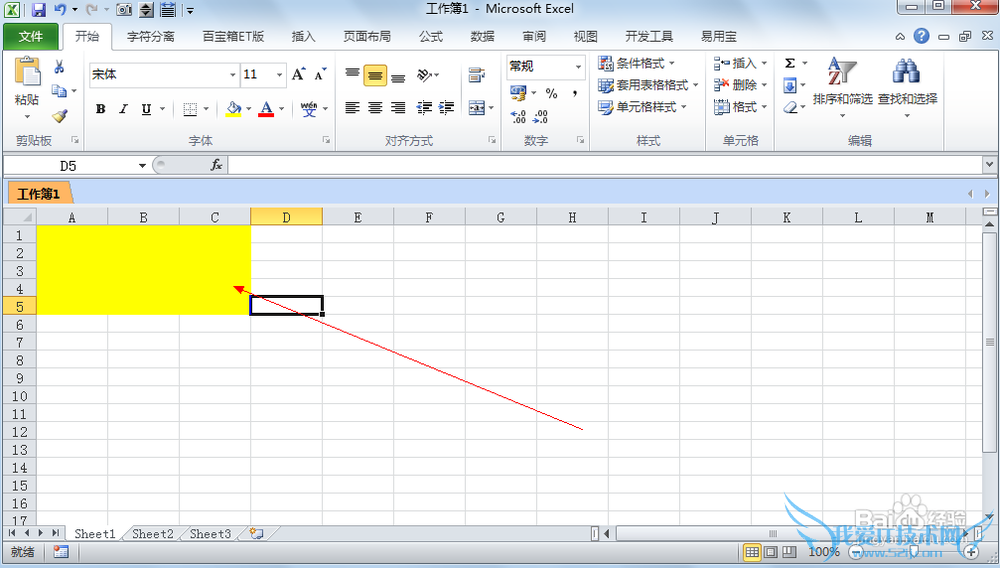The image size is (1000, 568).
Task: Click the Wrap Text icon
Action: click(476, 75)
